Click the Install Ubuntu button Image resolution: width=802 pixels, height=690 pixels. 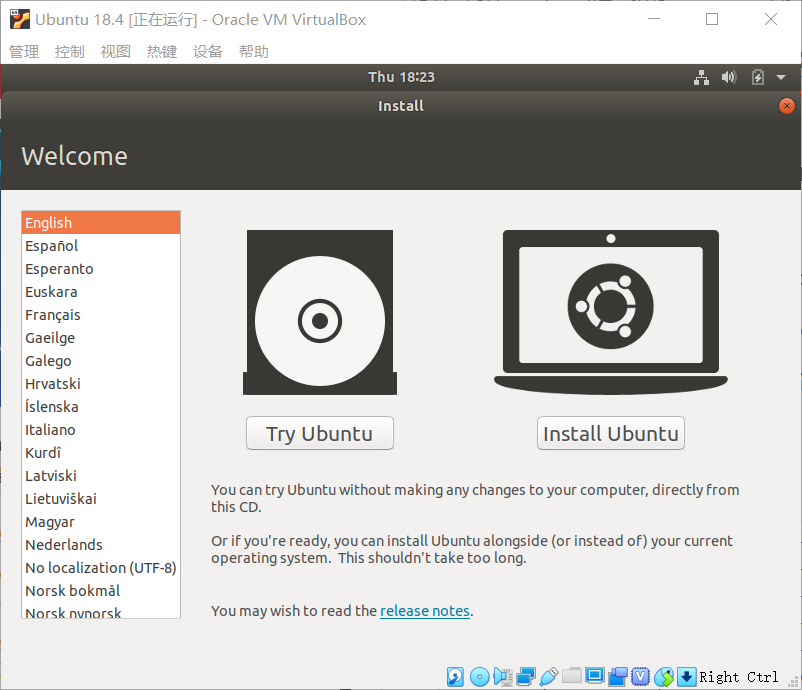[611, 433]
